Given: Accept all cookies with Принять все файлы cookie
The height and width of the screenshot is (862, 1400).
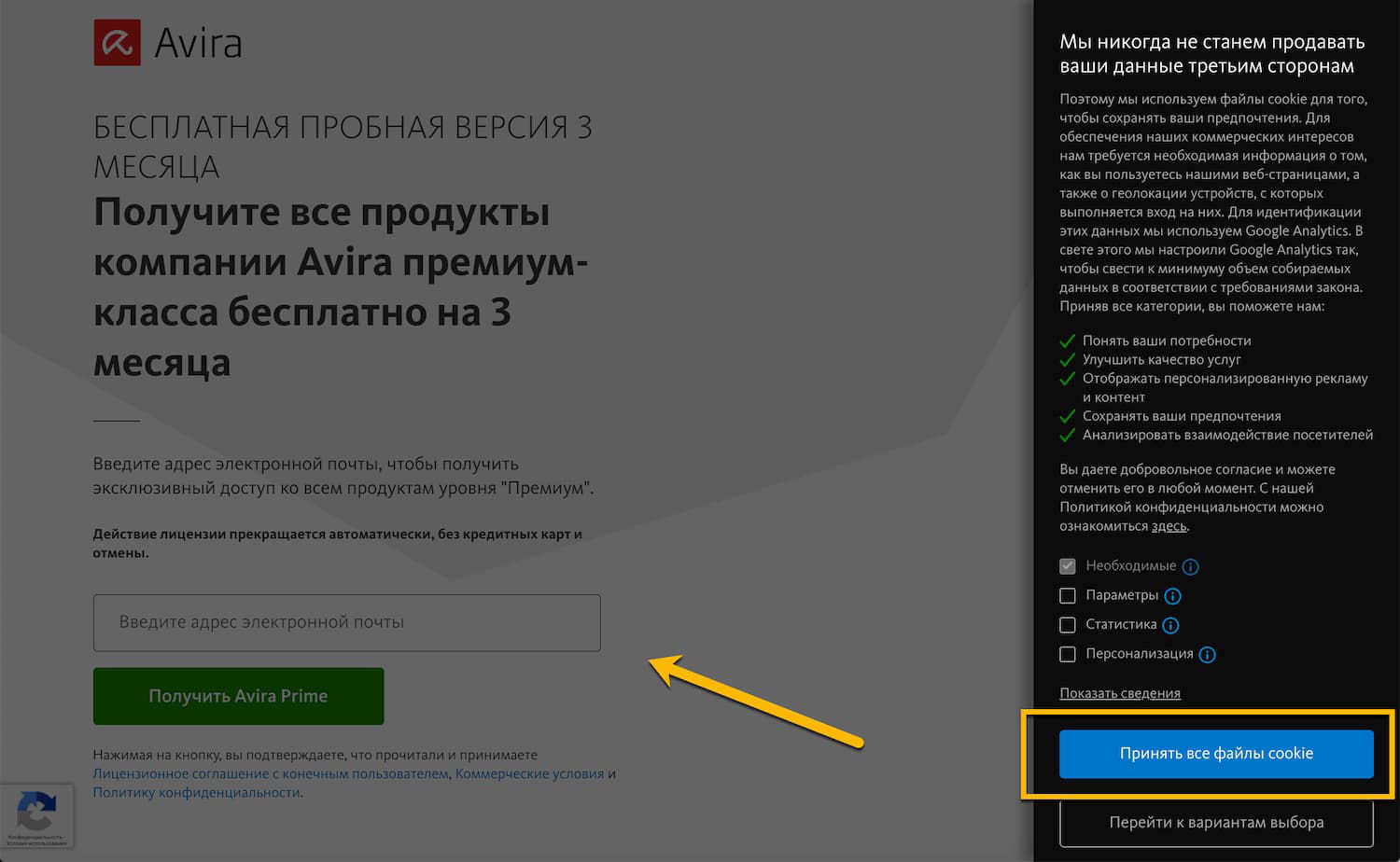Looking at the screenshot, I should pos(1216,754).
